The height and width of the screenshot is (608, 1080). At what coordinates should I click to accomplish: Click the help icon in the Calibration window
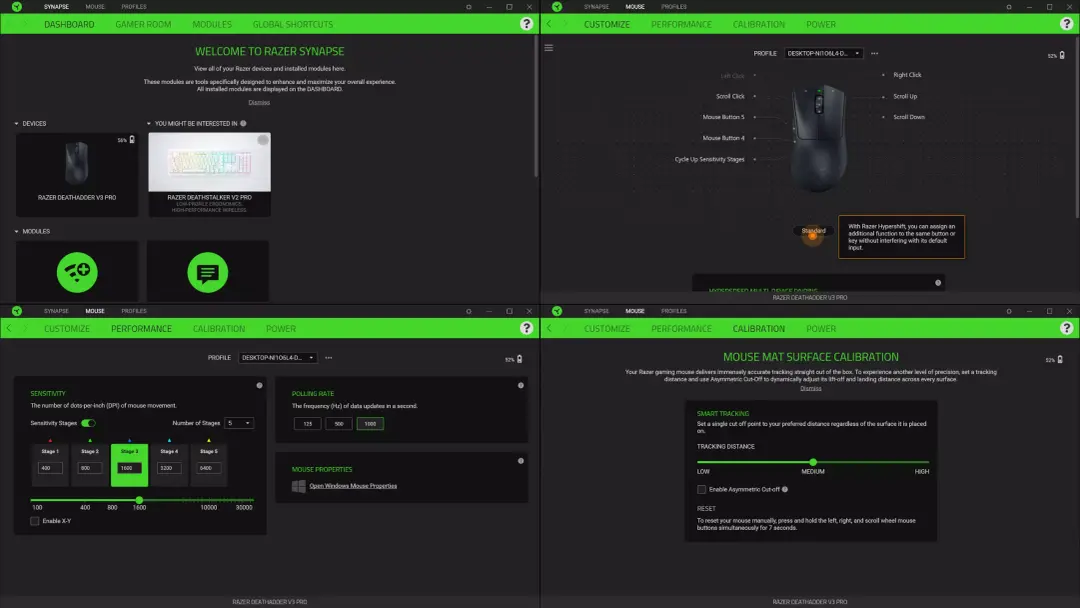click(x=1066, y=328)
